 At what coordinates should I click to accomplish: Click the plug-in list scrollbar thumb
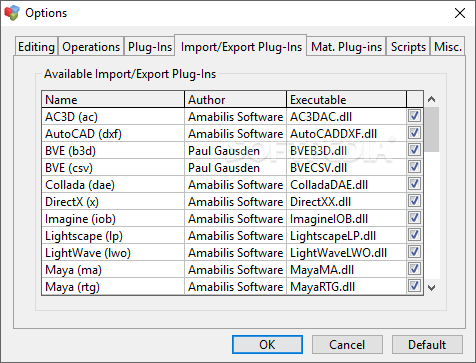pyautogui.click(x=432, y=129)
